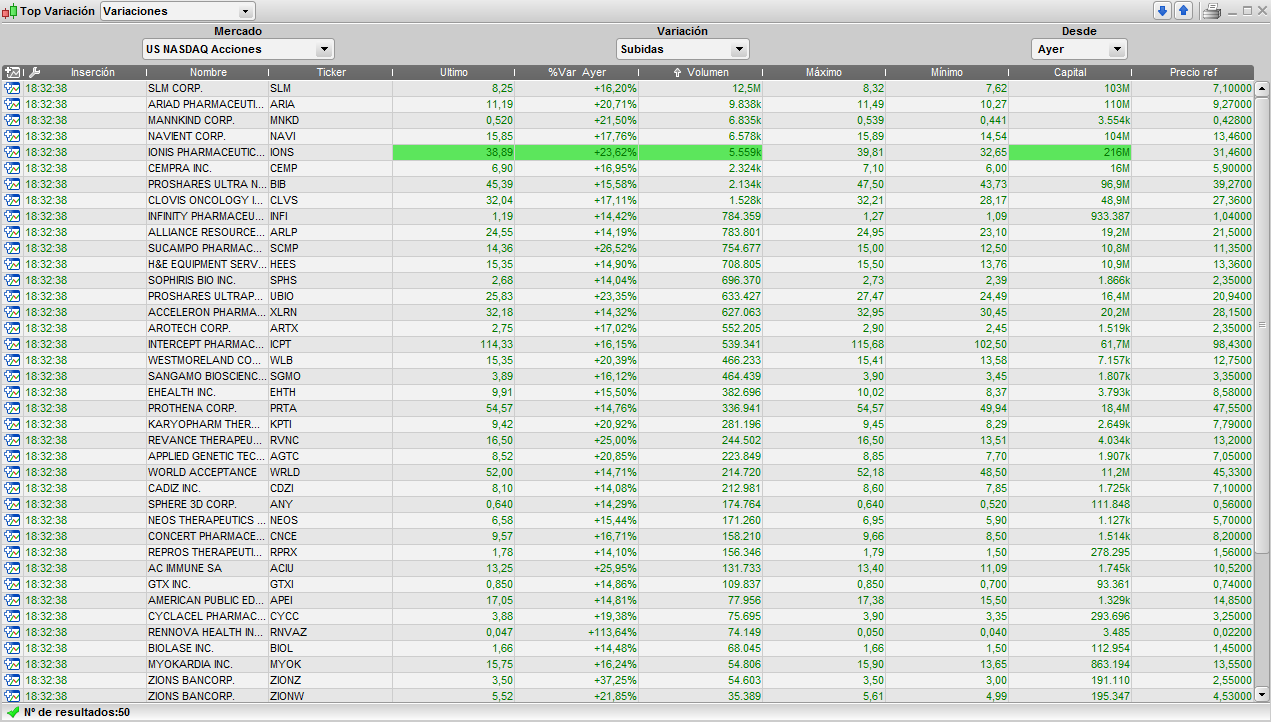
Task: Click the wrench settings icon in header
Action: click(x=33, y=72)
